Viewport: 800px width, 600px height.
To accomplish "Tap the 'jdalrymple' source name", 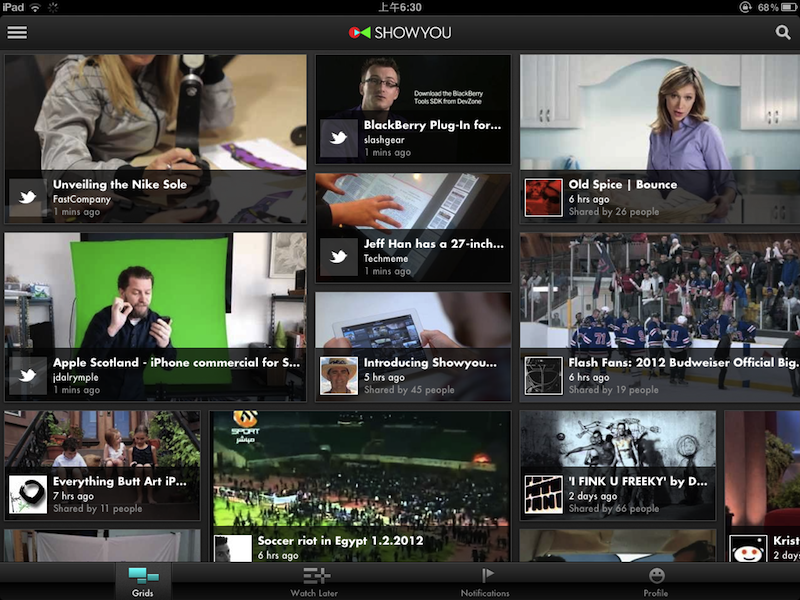I will pos(76,377).
